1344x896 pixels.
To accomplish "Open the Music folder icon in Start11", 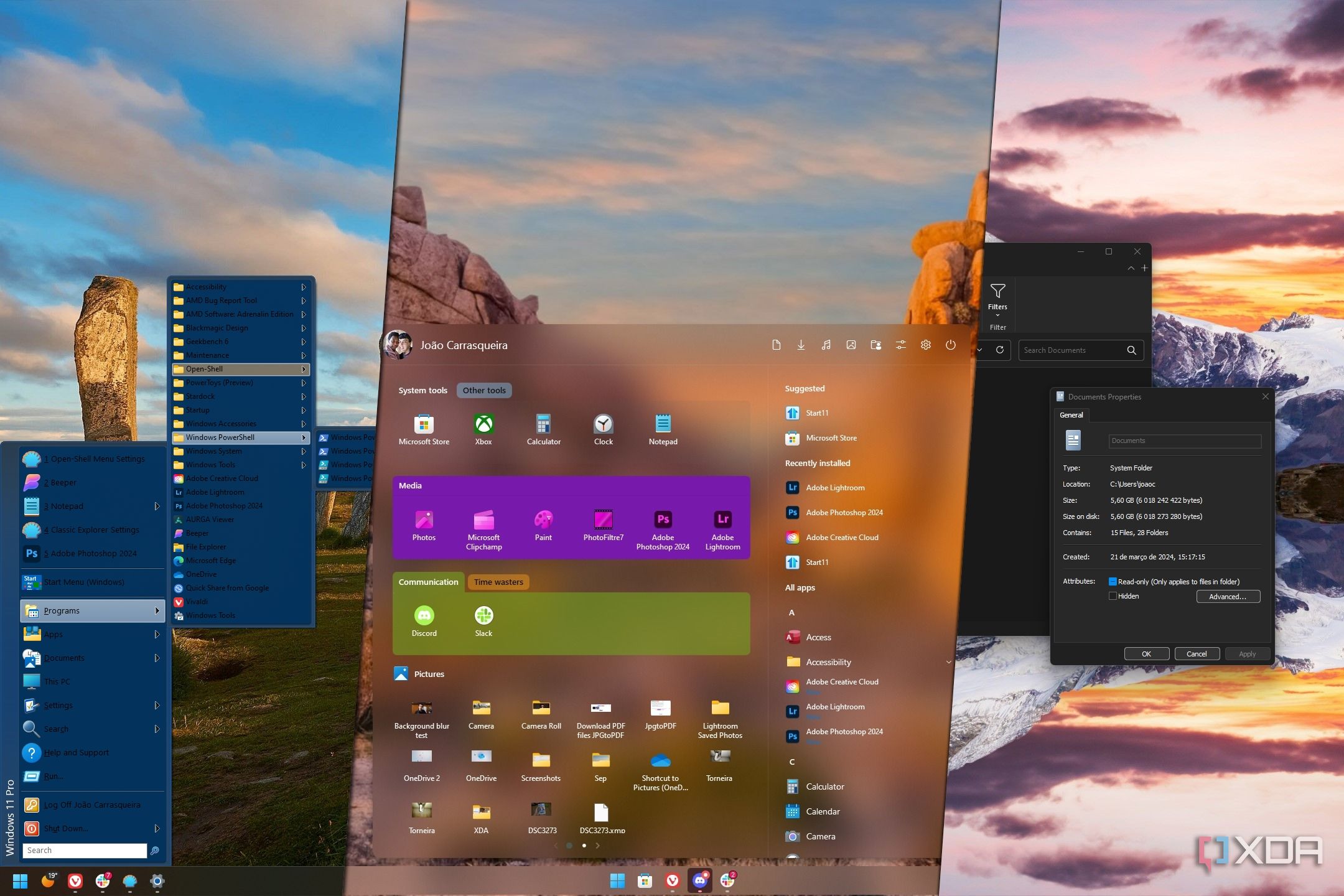I will pyautogui.click(x=826, y=345).
